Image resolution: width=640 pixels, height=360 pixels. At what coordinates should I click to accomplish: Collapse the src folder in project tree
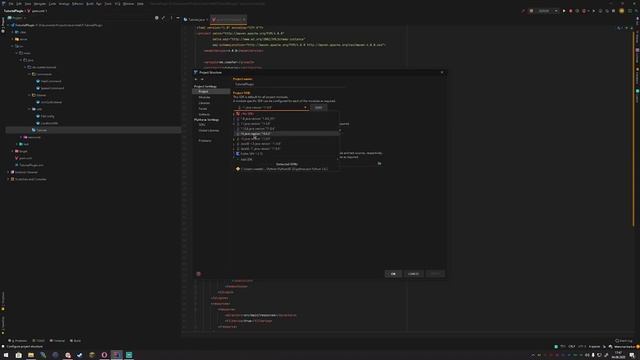pyautogui.click(x=13, y=46)
